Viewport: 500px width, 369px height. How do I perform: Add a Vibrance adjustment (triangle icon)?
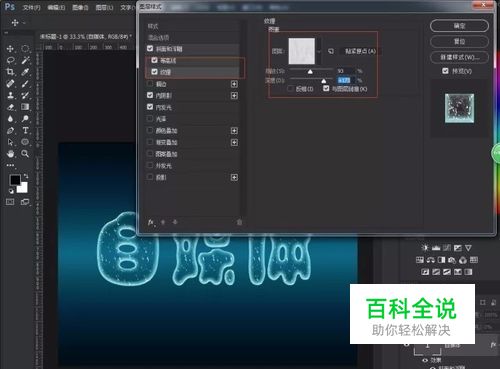click(468, 248)
